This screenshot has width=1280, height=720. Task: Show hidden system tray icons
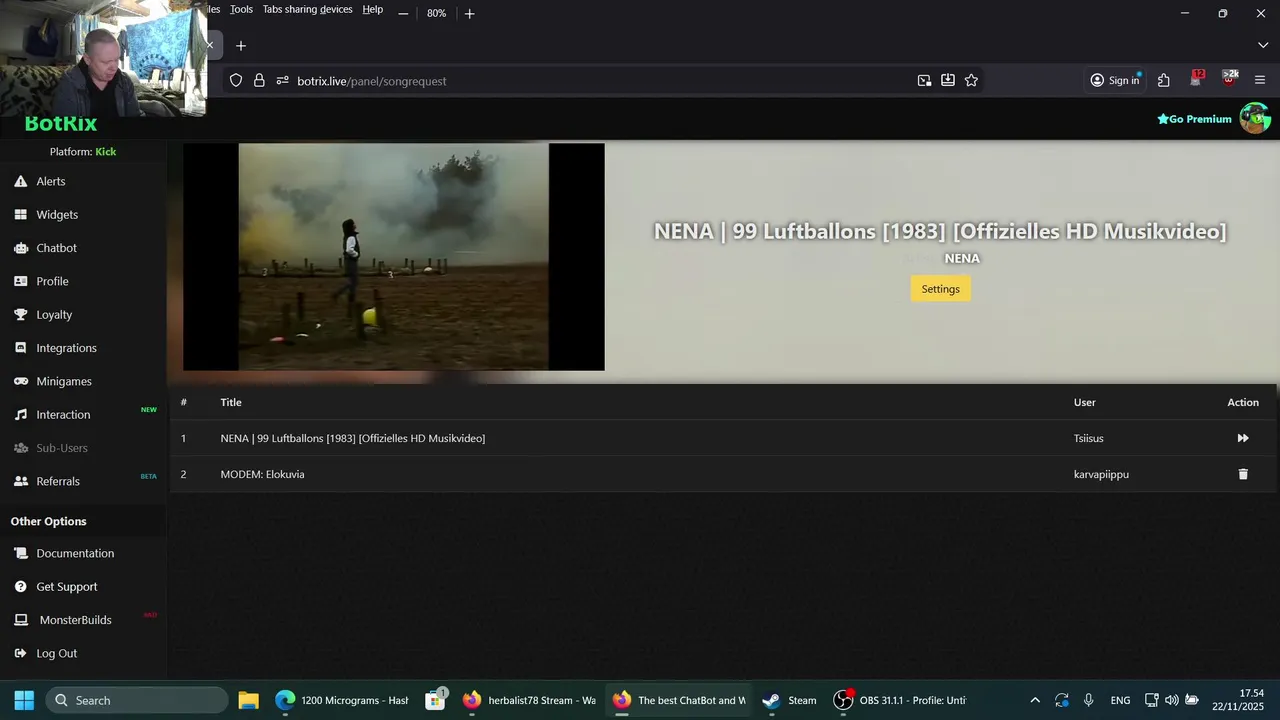tap(1035, 700)
